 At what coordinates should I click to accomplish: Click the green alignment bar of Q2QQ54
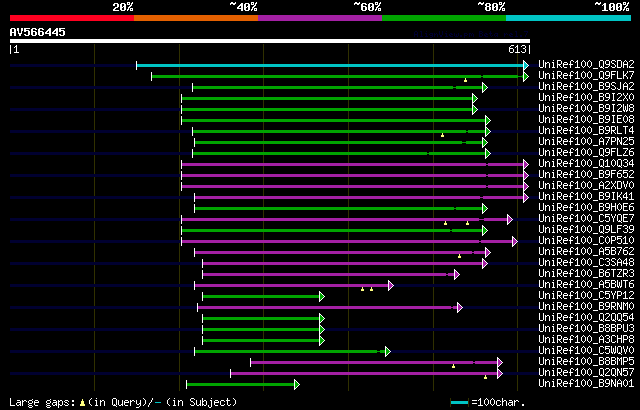point(261,319)
